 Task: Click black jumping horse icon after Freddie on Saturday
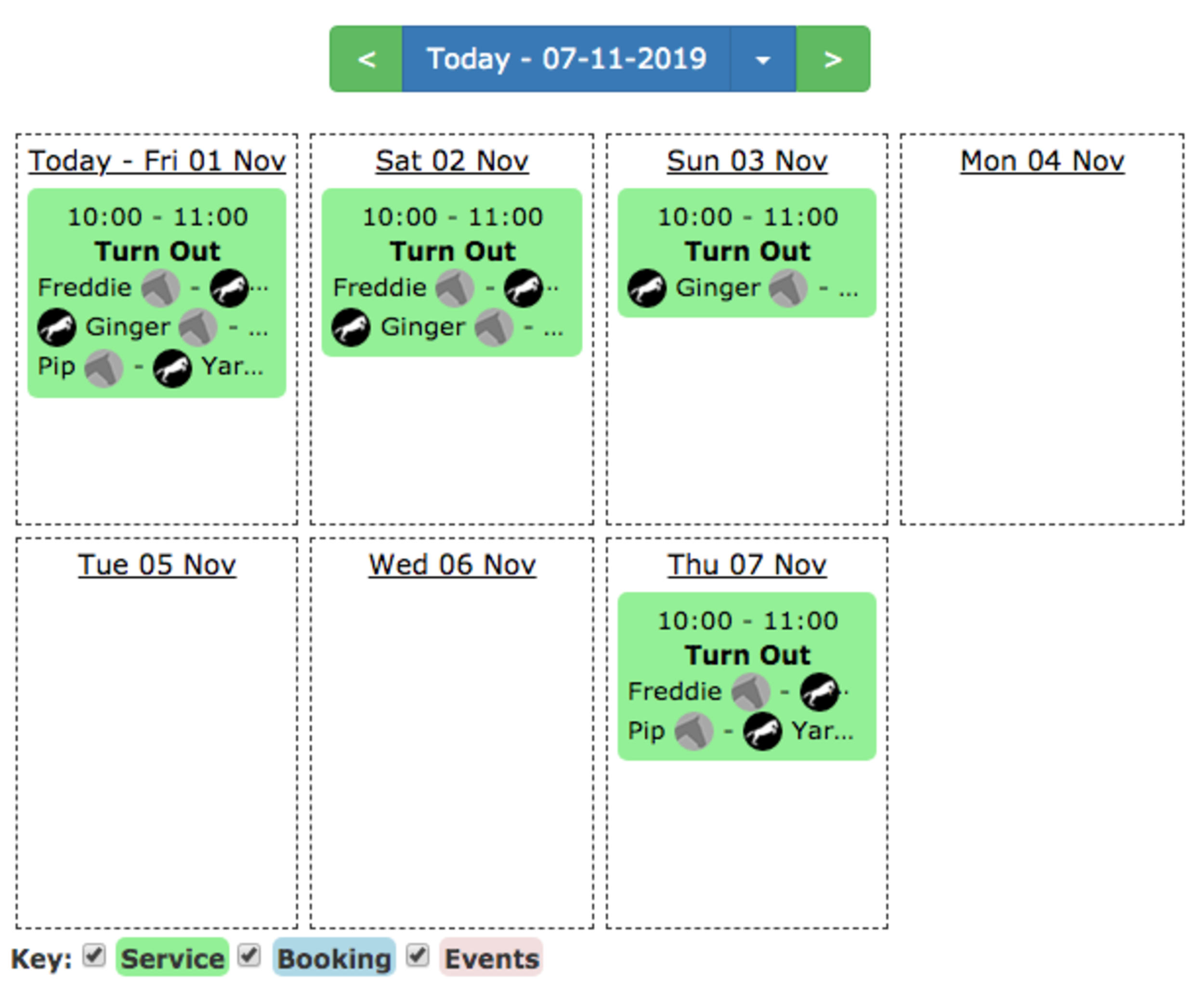(x=523, y=288)
